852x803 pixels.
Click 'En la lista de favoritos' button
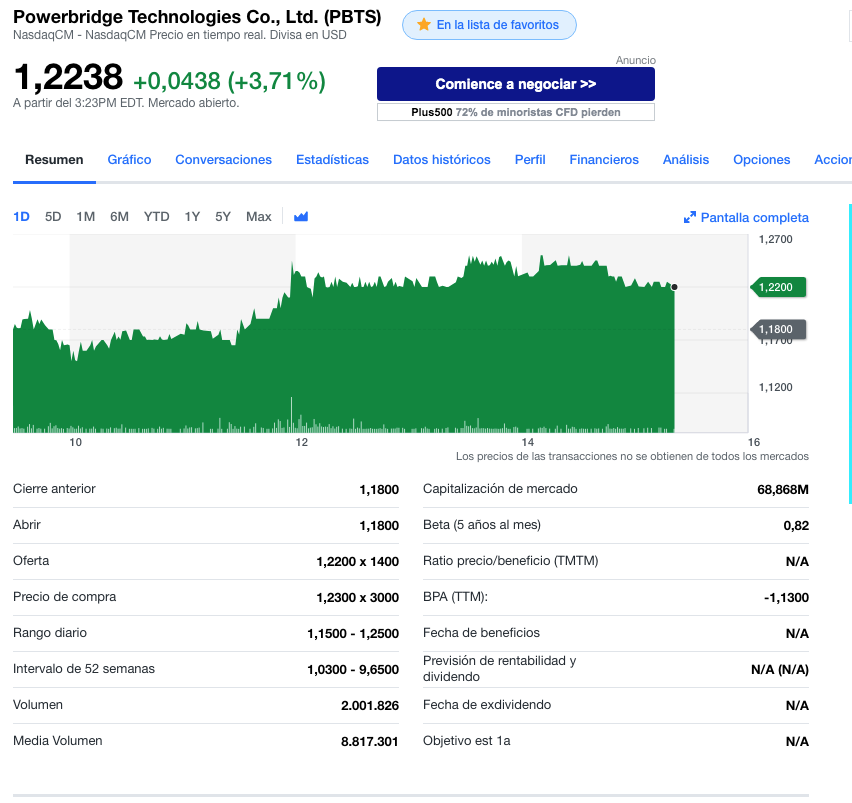pyautogui.click(x=489, y=25)
